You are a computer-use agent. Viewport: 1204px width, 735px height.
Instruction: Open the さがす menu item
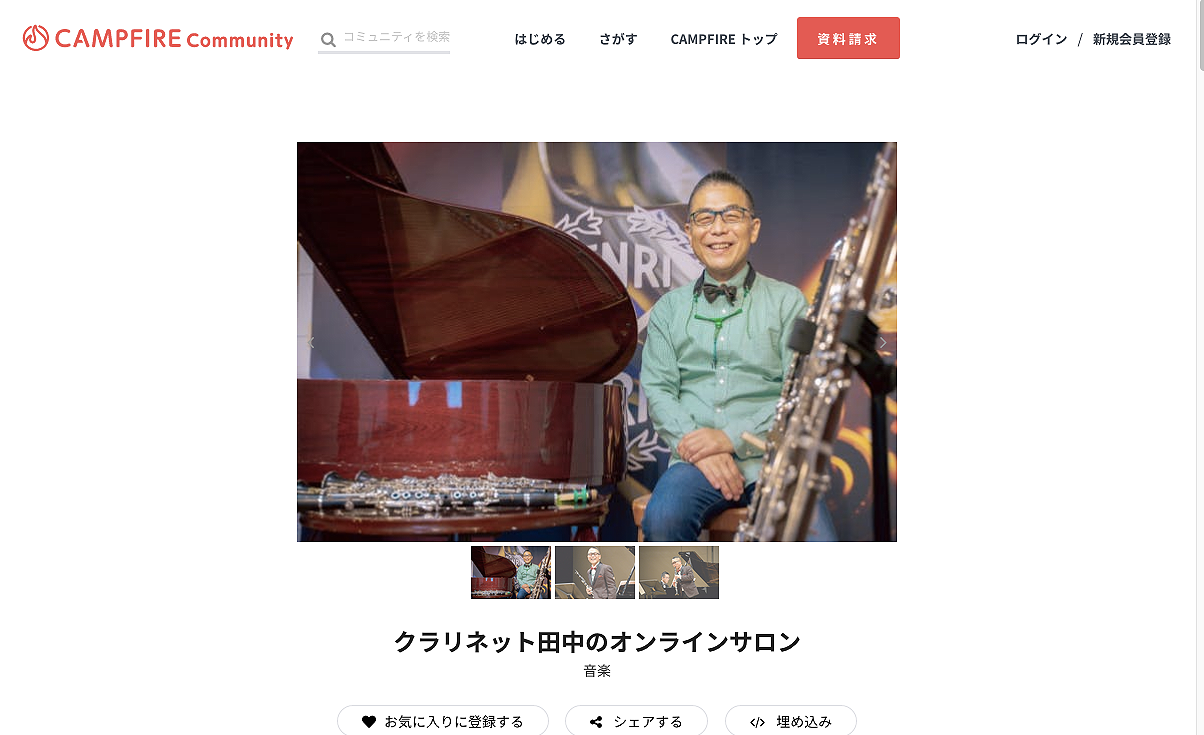point(618,39)
